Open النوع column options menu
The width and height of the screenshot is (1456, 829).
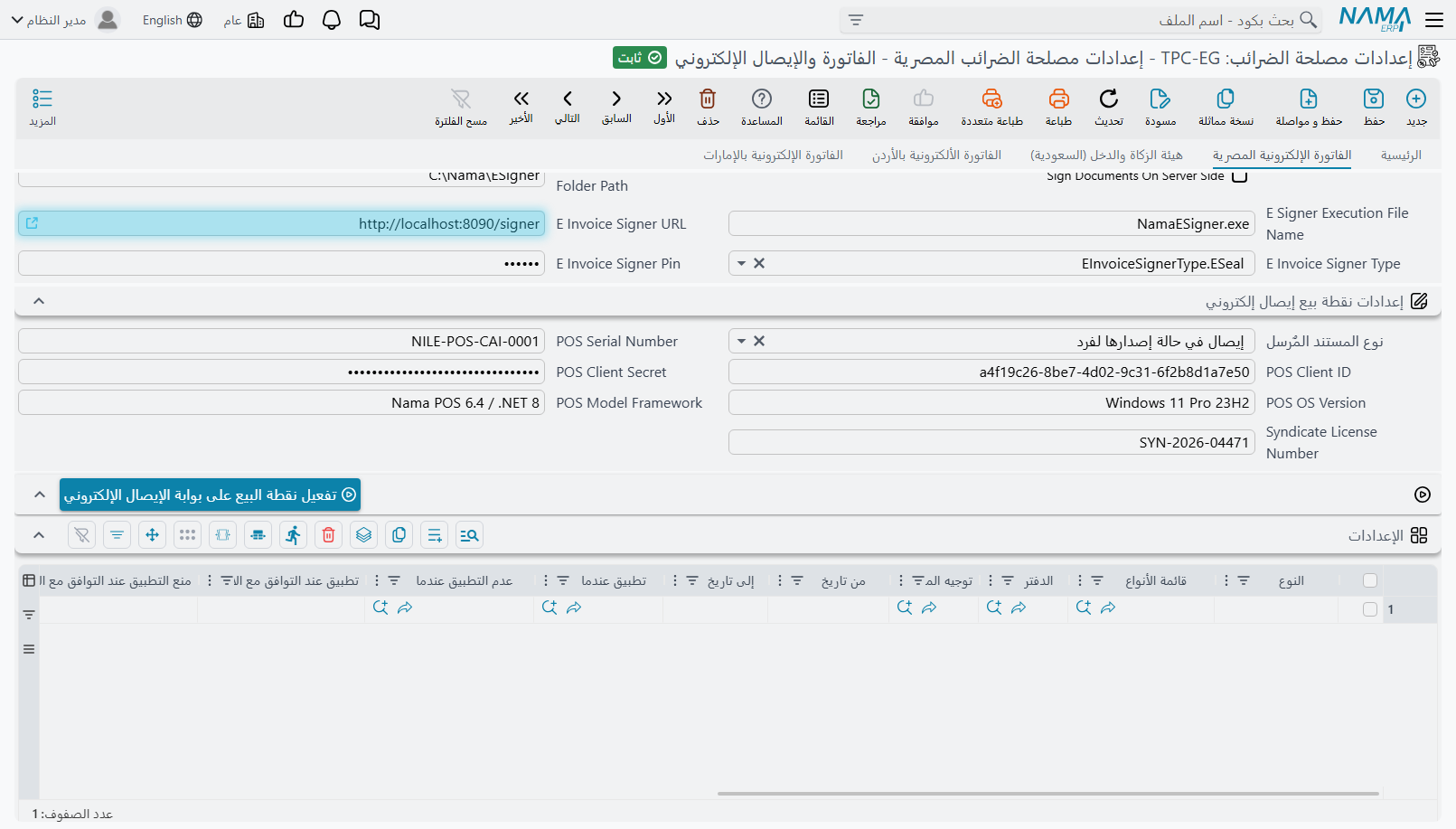click(x=1226, y=580)
